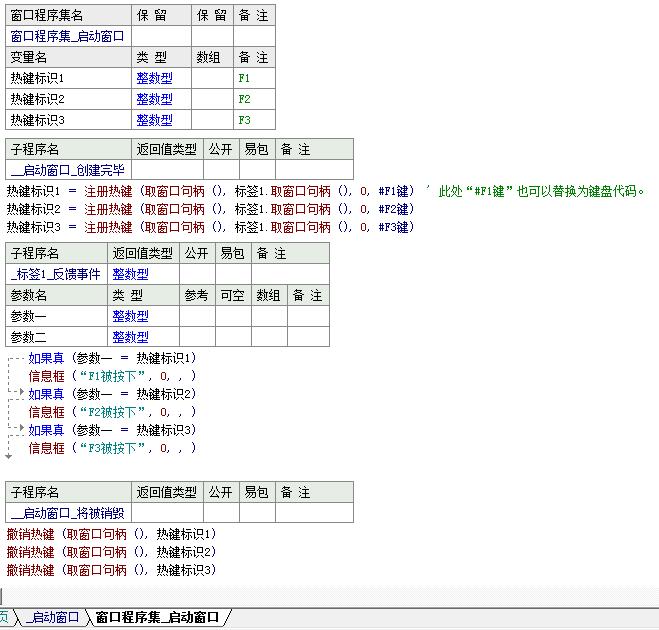This screenshot has height=630, width=659.
Task: Click the F2 remark cell
Action: point(254,99)
